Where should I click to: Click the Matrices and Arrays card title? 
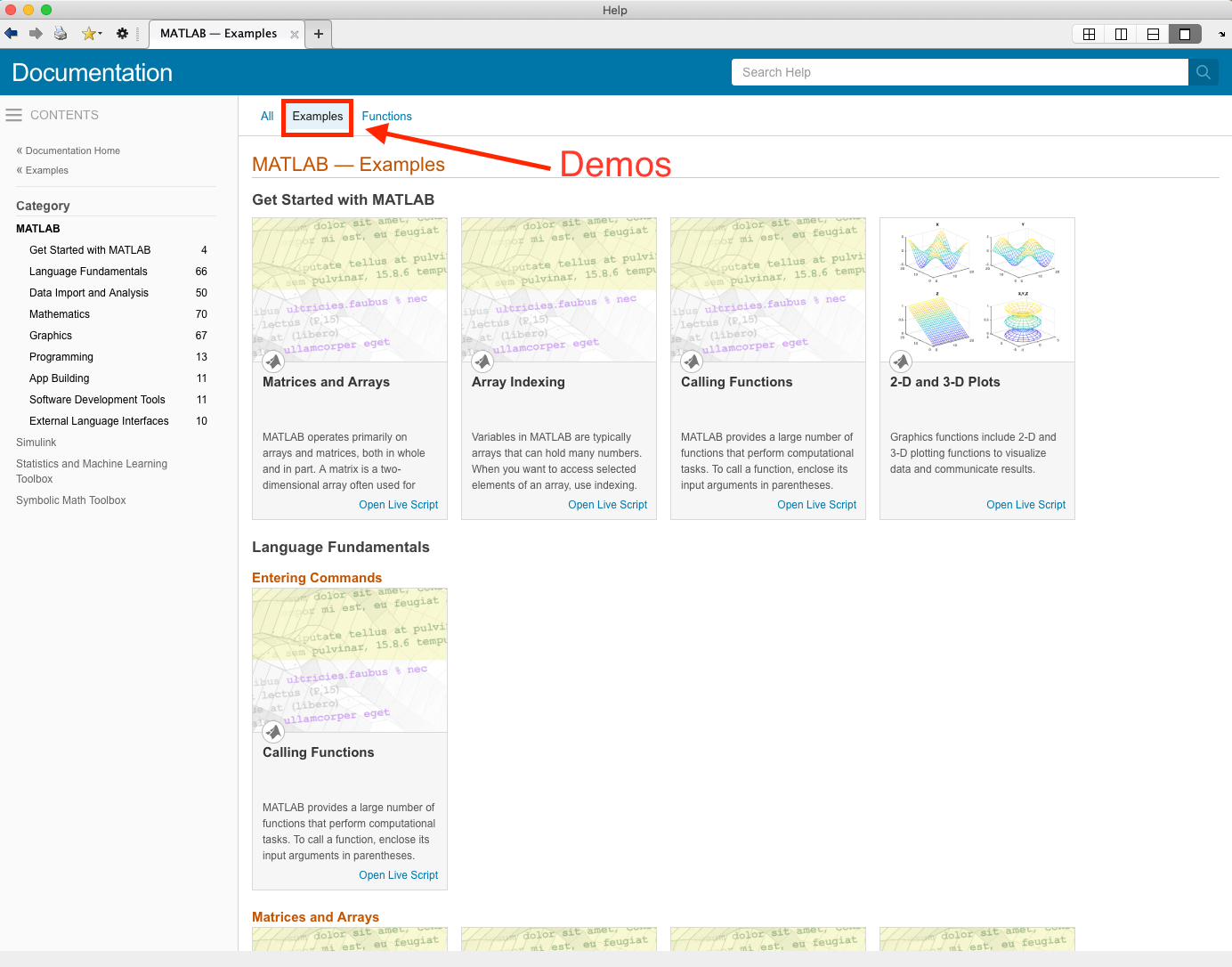point(327,382)
